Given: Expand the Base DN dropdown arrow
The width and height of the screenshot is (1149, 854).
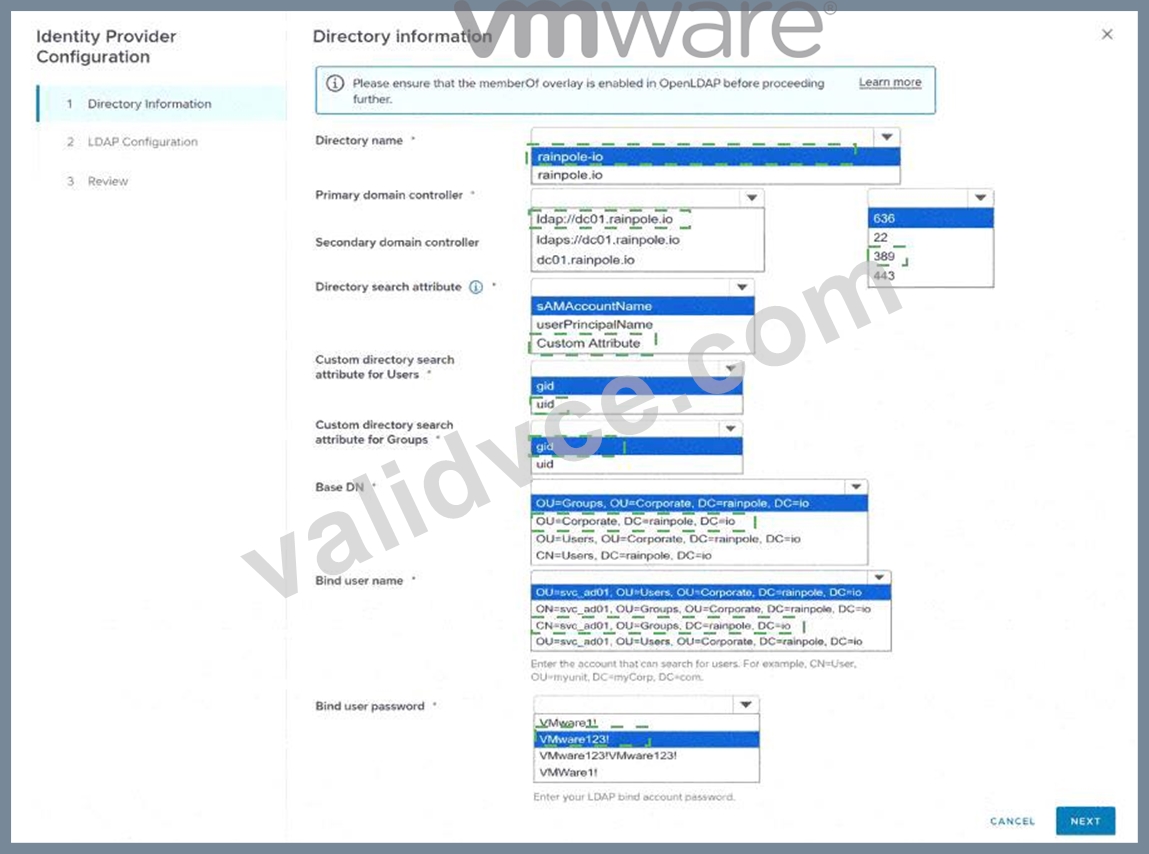Looking at the screenshot, I should [x=856, y=487].
